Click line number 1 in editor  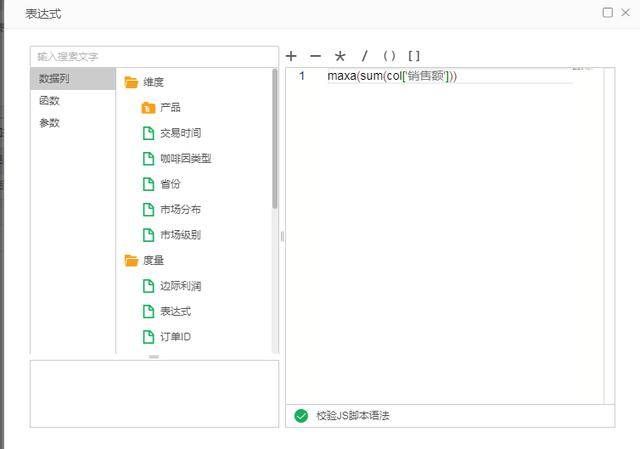(x=302, y=76)
